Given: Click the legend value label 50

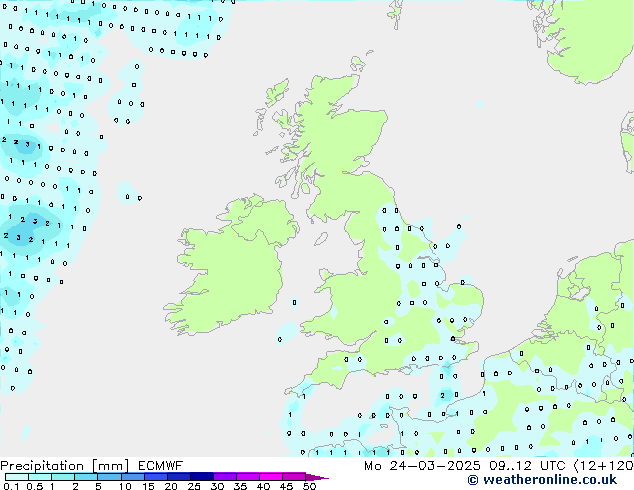Looking at the screenshot, I should [x=309, y=486].
